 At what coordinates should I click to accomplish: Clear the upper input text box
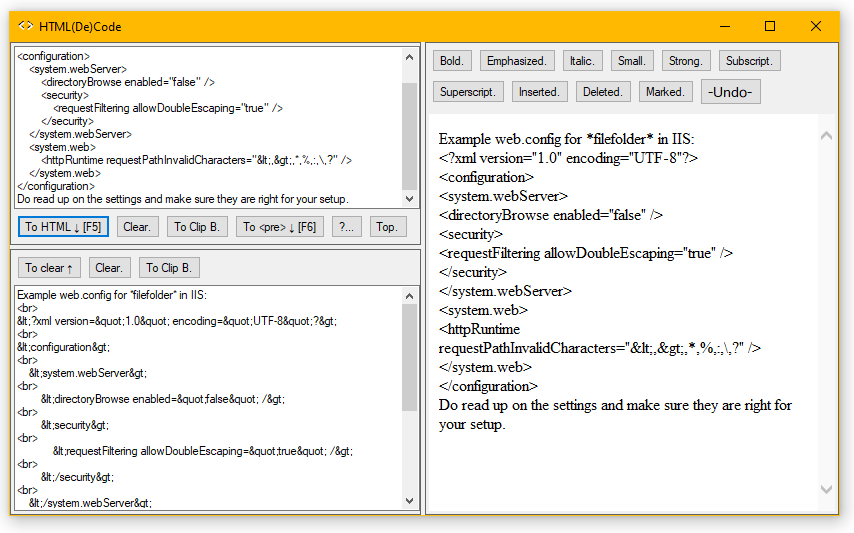click(x=137, y=226)
